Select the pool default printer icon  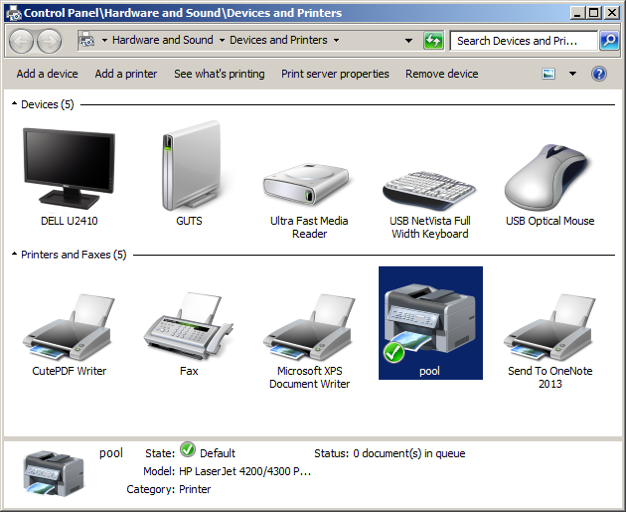click(x=430, y=323)
